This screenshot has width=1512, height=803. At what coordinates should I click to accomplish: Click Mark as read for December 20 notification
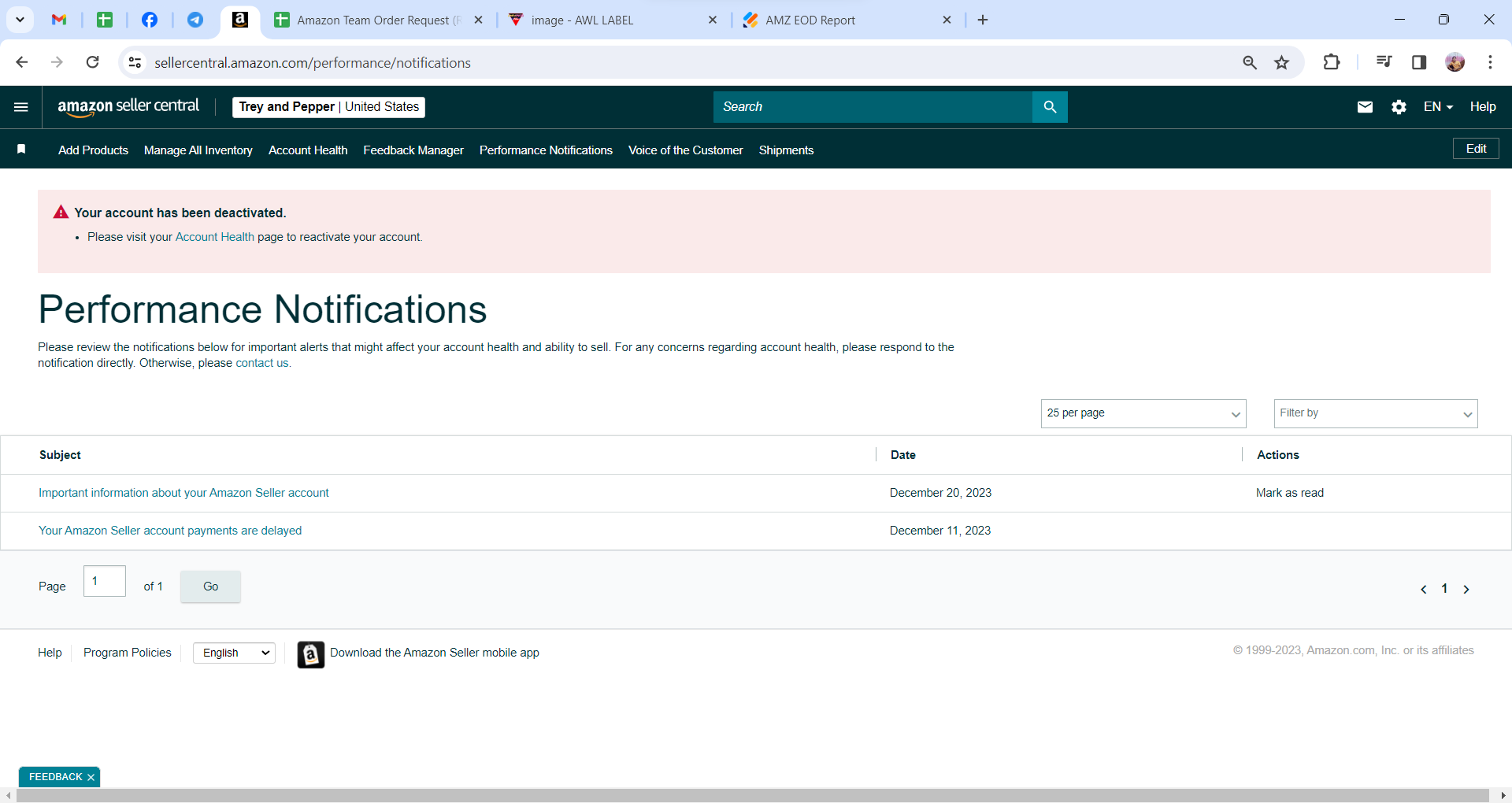point(1290,493)
